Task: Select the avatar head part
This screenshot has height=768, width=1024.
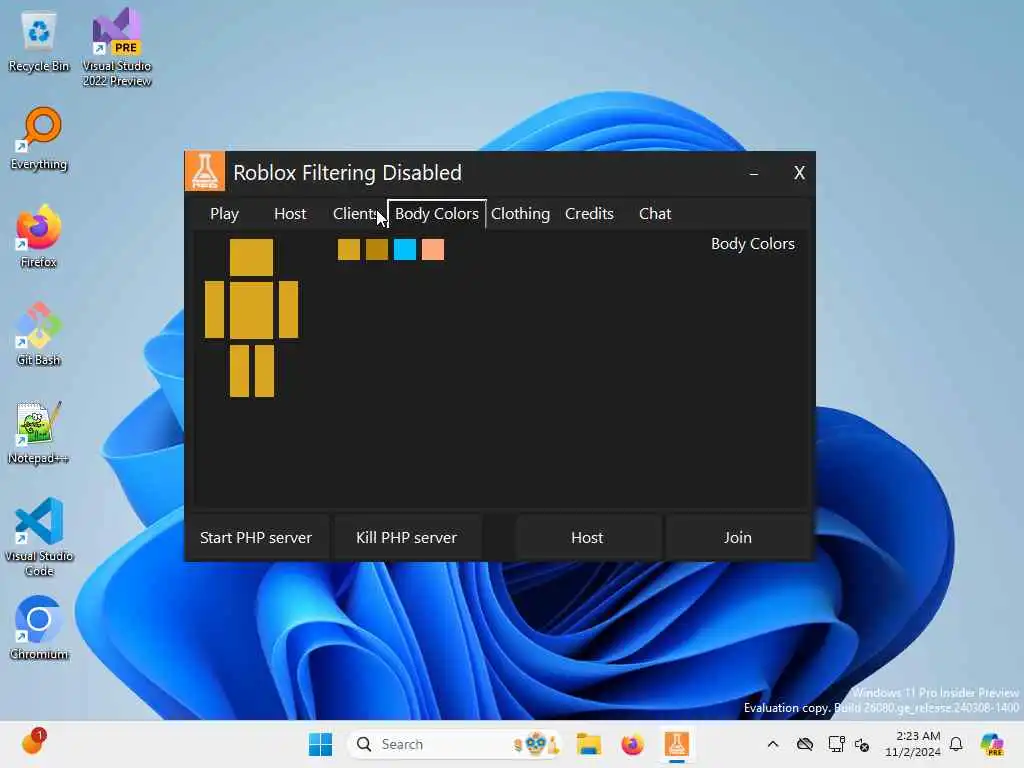Action: 251,257
